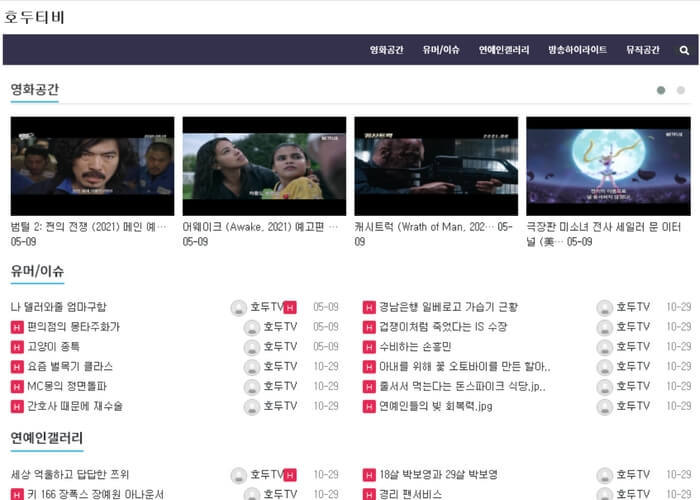Open the 캐시트럭 Wrath of Man thumbnail
The image size is (700, 500).
coord(436,166)
